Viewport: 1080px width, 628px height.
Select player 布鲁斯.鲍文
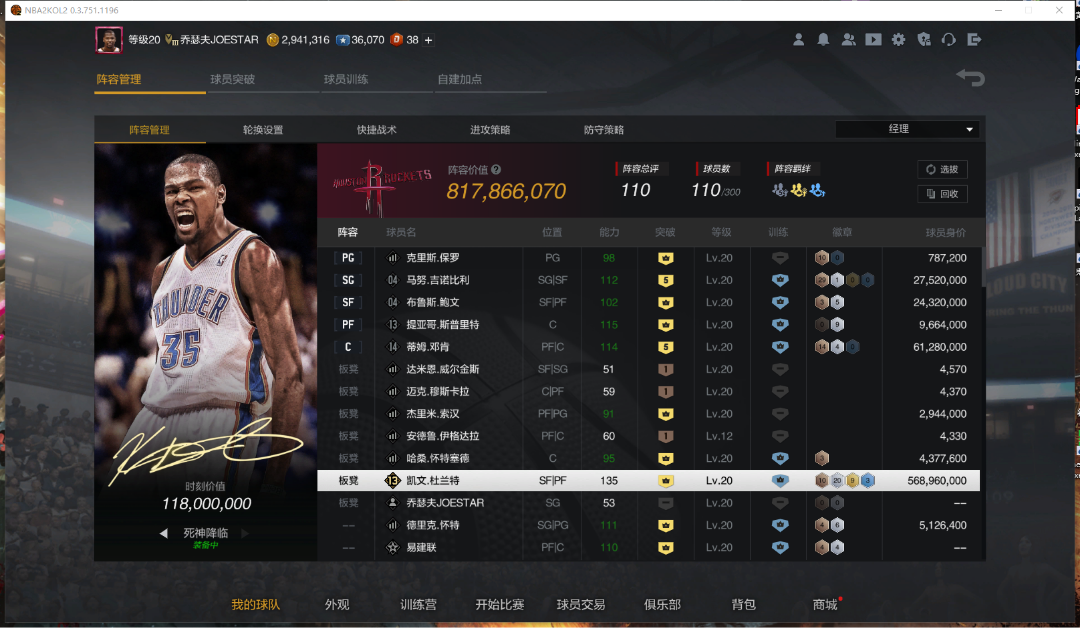(x=433, y=302)
